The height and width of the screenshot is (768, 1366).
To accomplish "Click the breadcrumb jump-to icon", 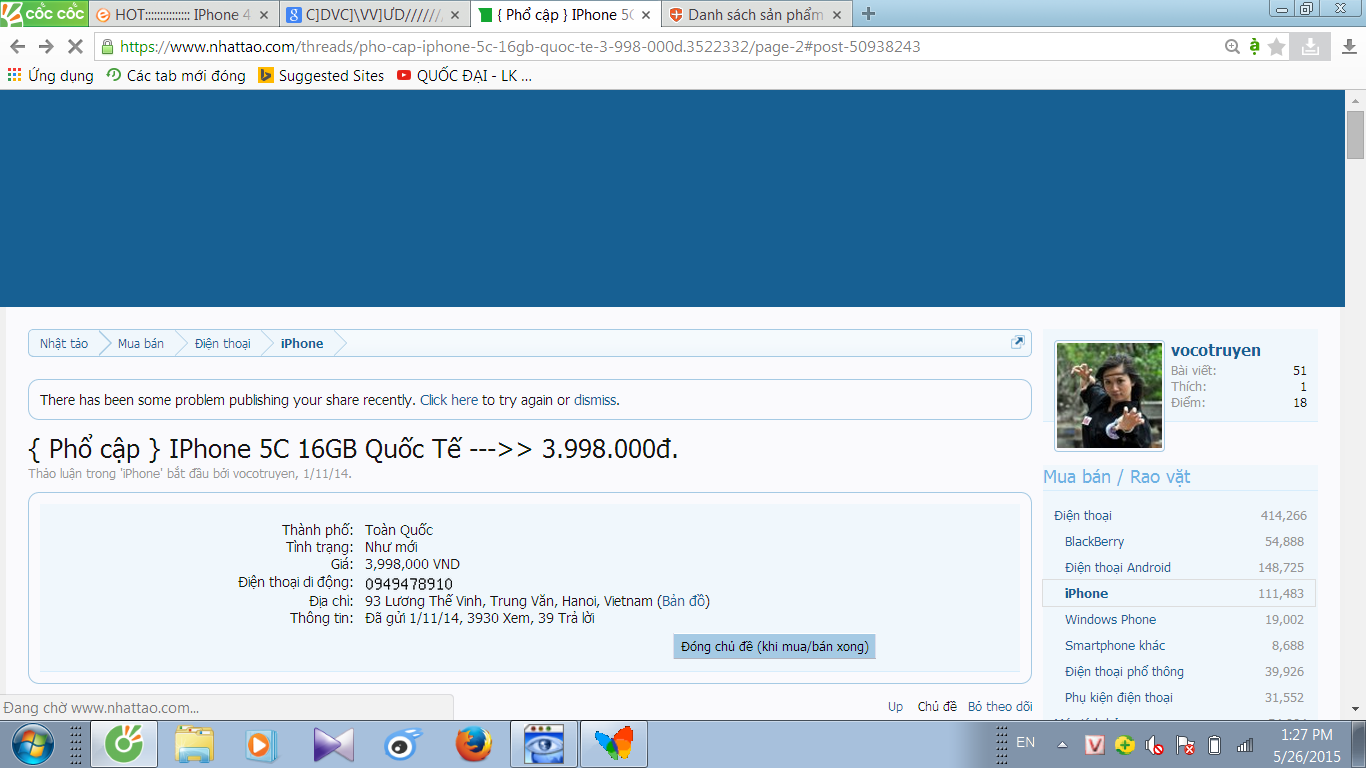I will tap(1018, 342).
